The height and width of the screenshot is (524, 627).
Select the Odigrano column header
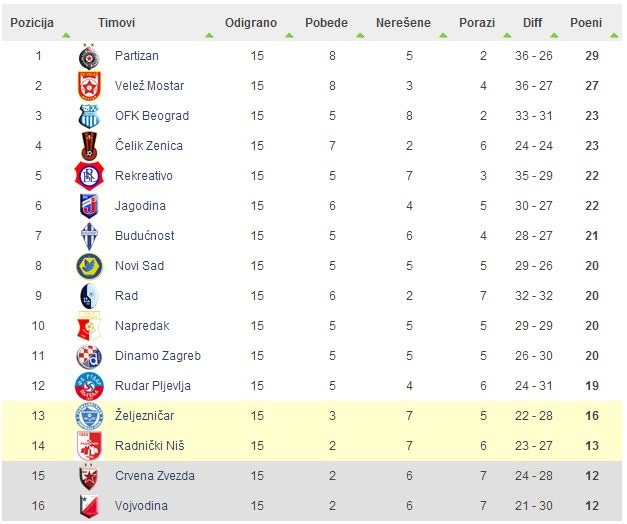[251, 23]
